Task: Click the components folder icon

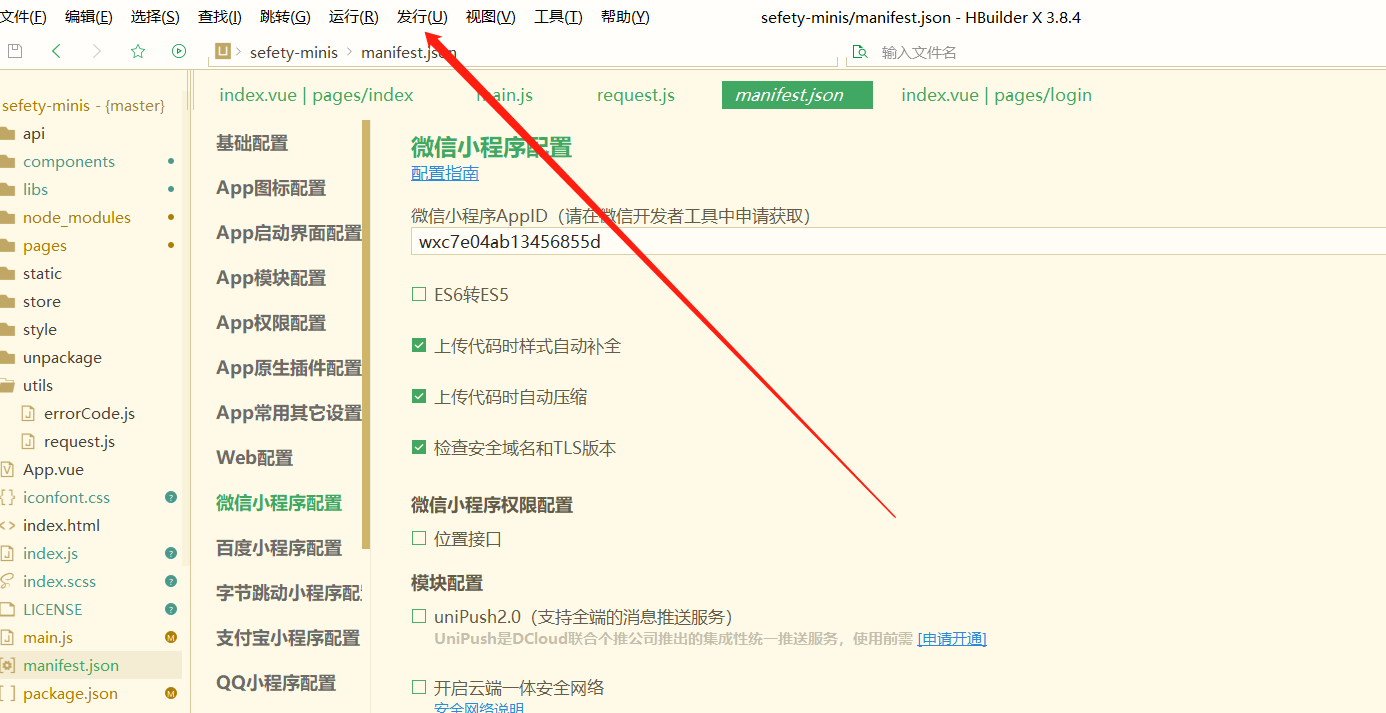Action: (7, 162)
